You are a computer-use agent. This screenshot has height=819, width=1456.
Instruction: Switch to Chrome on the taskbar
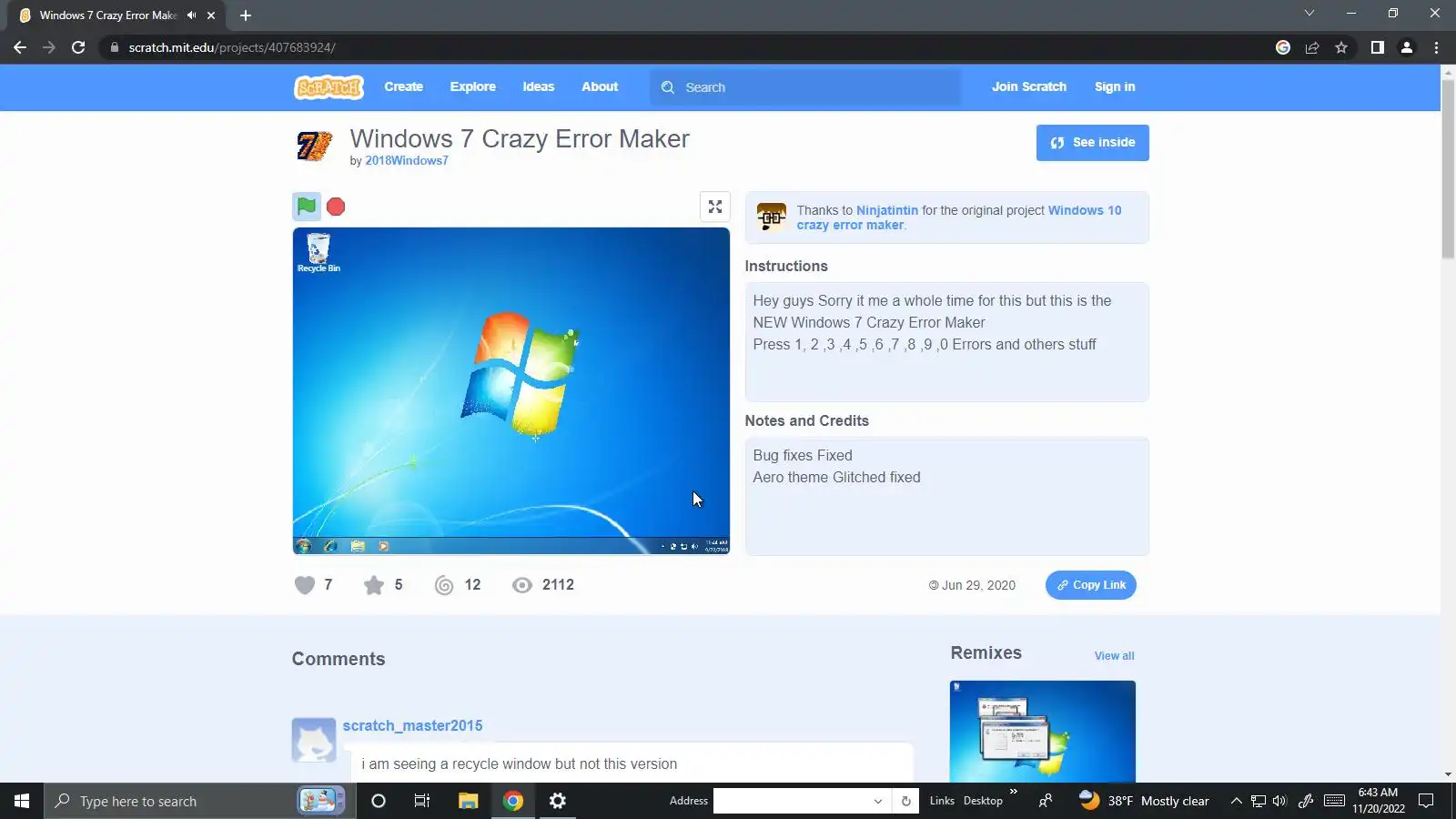click(513, 801)
